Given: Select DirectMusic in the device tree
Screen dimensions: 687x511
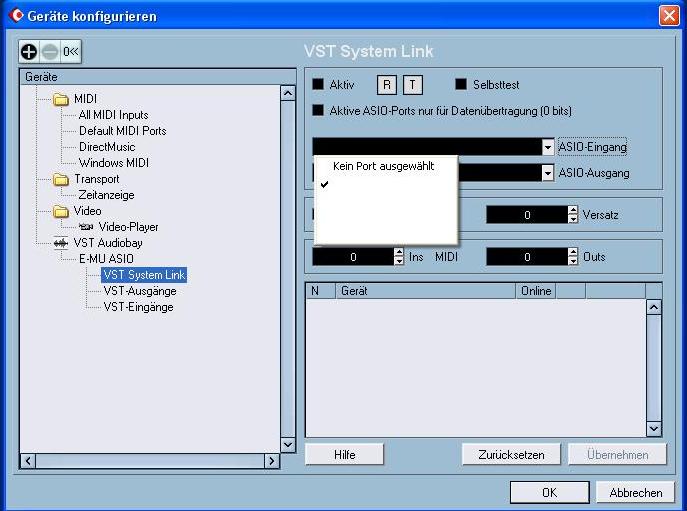Looking at the screenshot, I should tap(107, 147).
